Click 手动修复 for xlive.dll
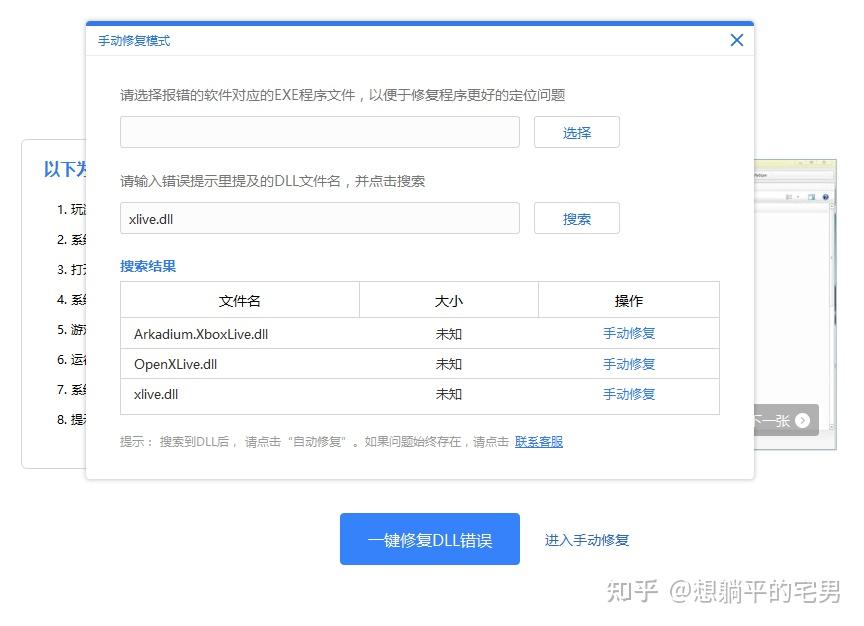This screenshot has width=864, height=626. pyautogui.click(x=628, y=394)
